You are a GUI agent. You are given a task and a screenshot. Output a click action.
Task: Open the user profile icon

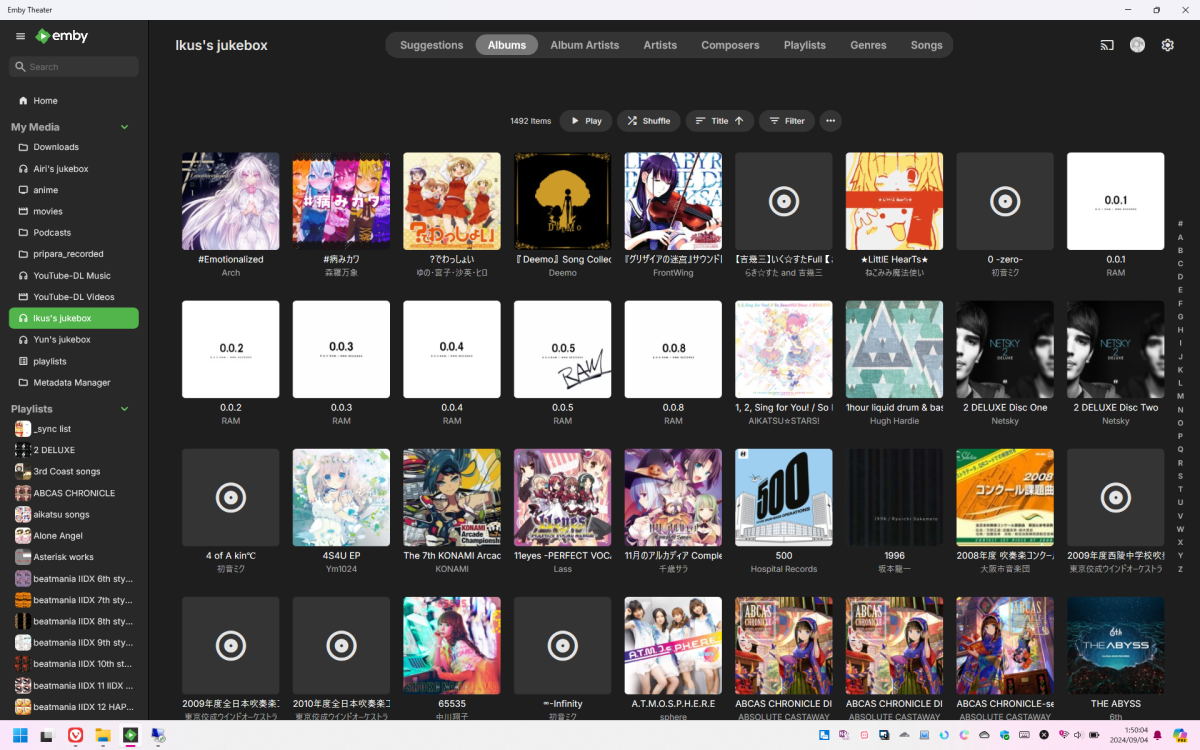point(1137,44)
